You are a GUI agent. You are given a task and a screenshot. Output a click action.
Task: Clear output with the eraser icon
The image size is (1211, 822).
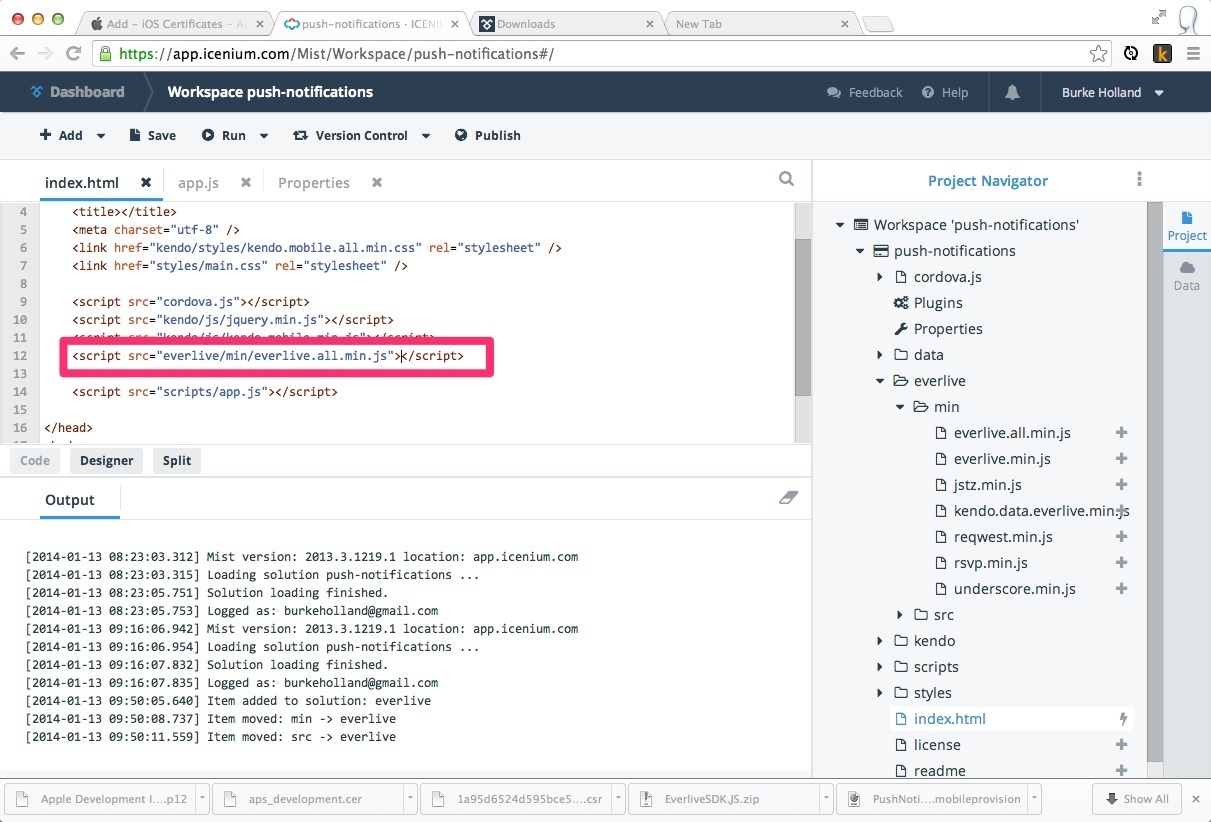point(788,498)
